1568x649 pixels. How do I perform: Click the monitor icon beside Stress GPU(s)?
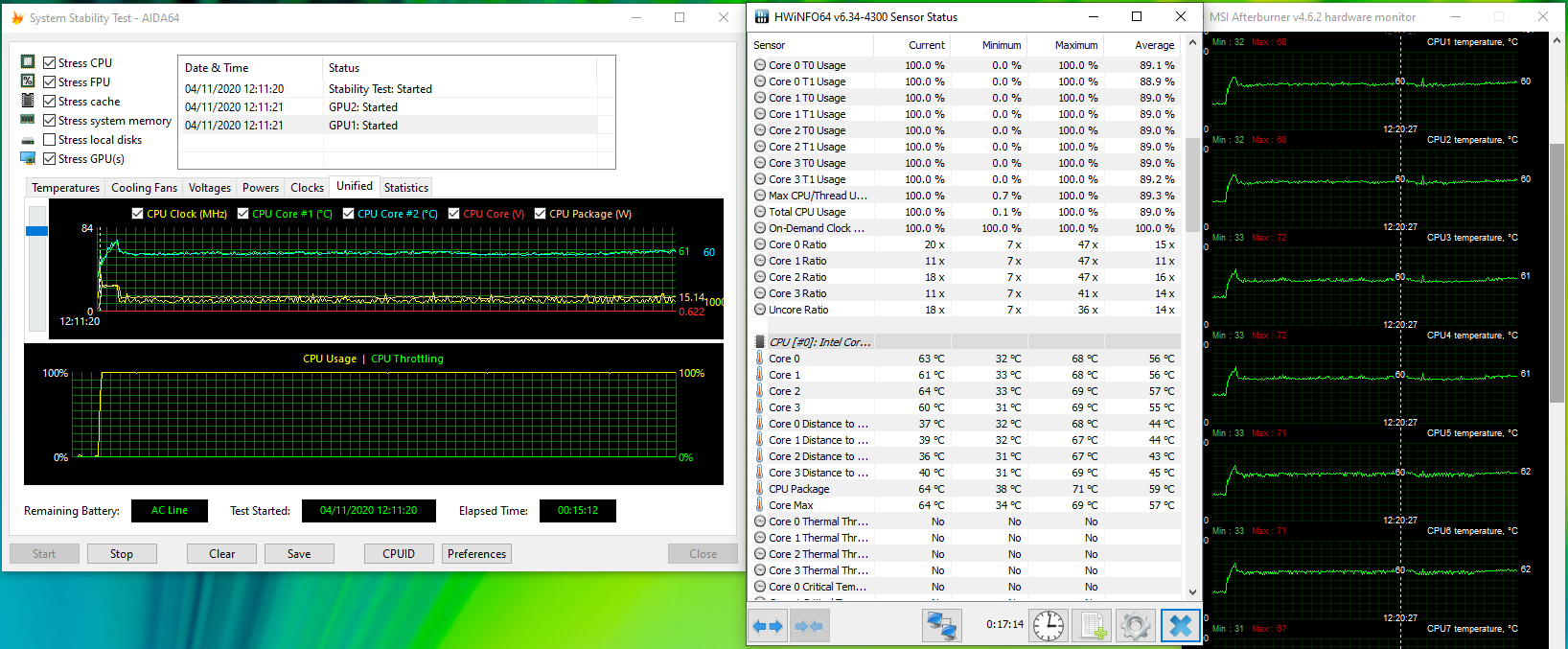(x=28, y=158)
